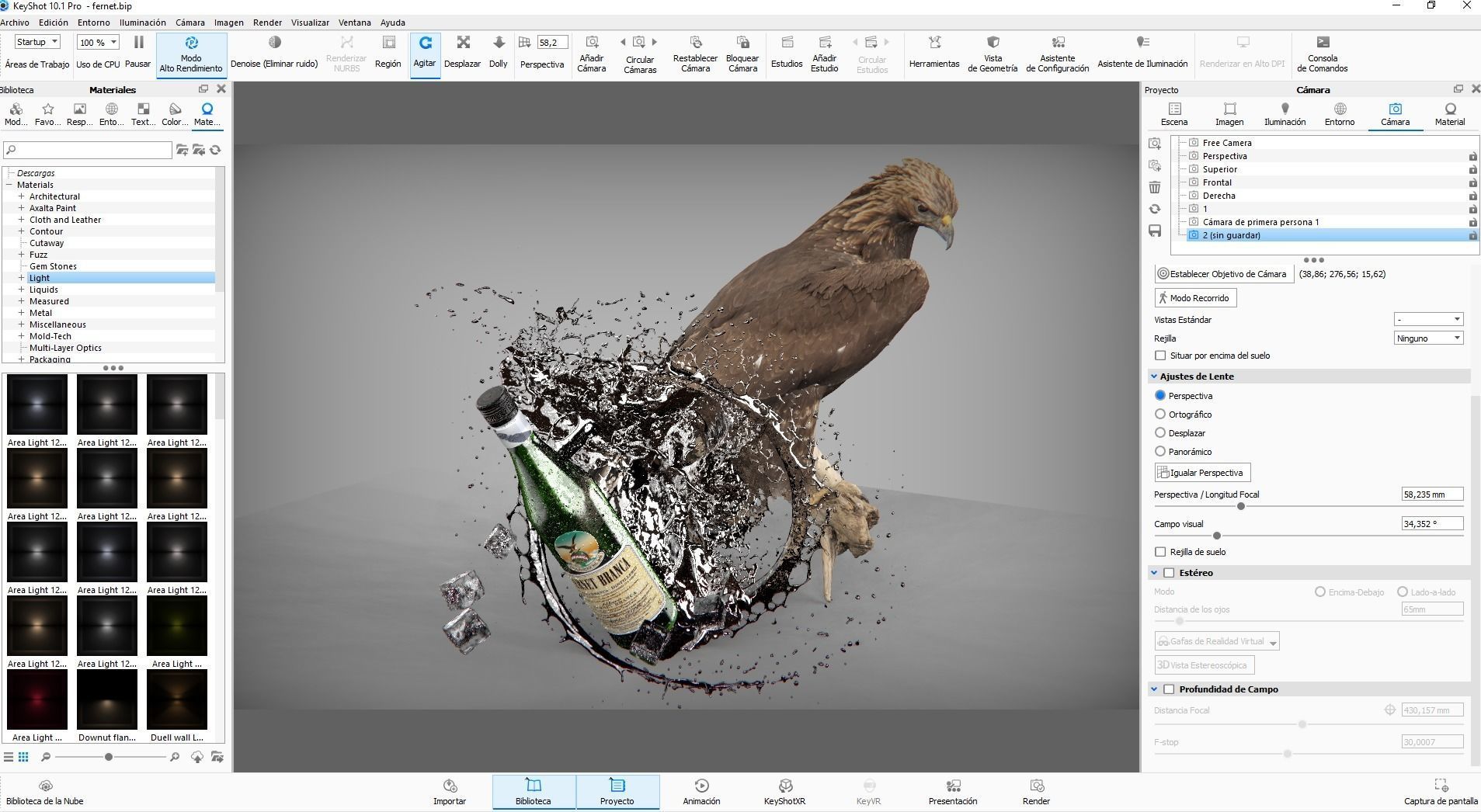Screen dimensions: 1481x812
Task: Click Campo visual slider handle
Action: pyautogui.click(x=1217, y=536)
